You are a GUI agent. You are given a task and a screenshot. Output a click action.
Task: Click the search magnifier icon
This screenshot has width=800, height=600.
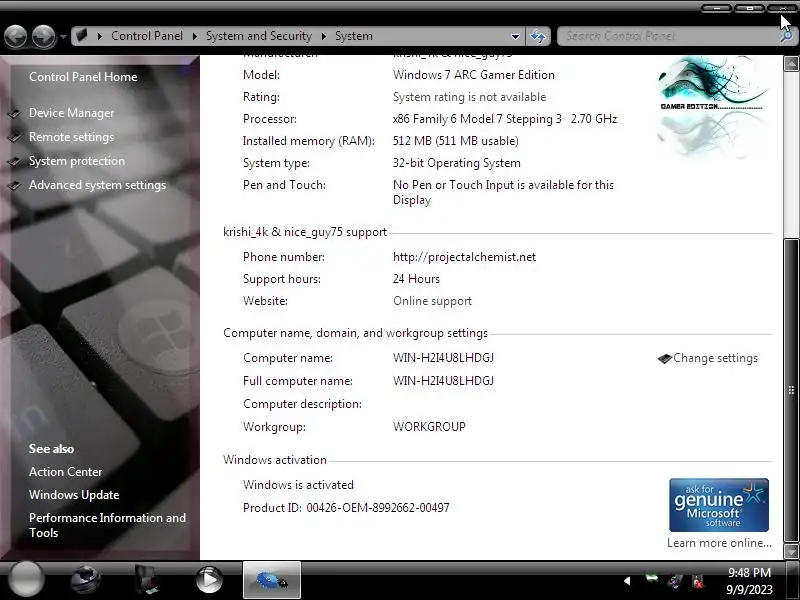click(787, 36)
